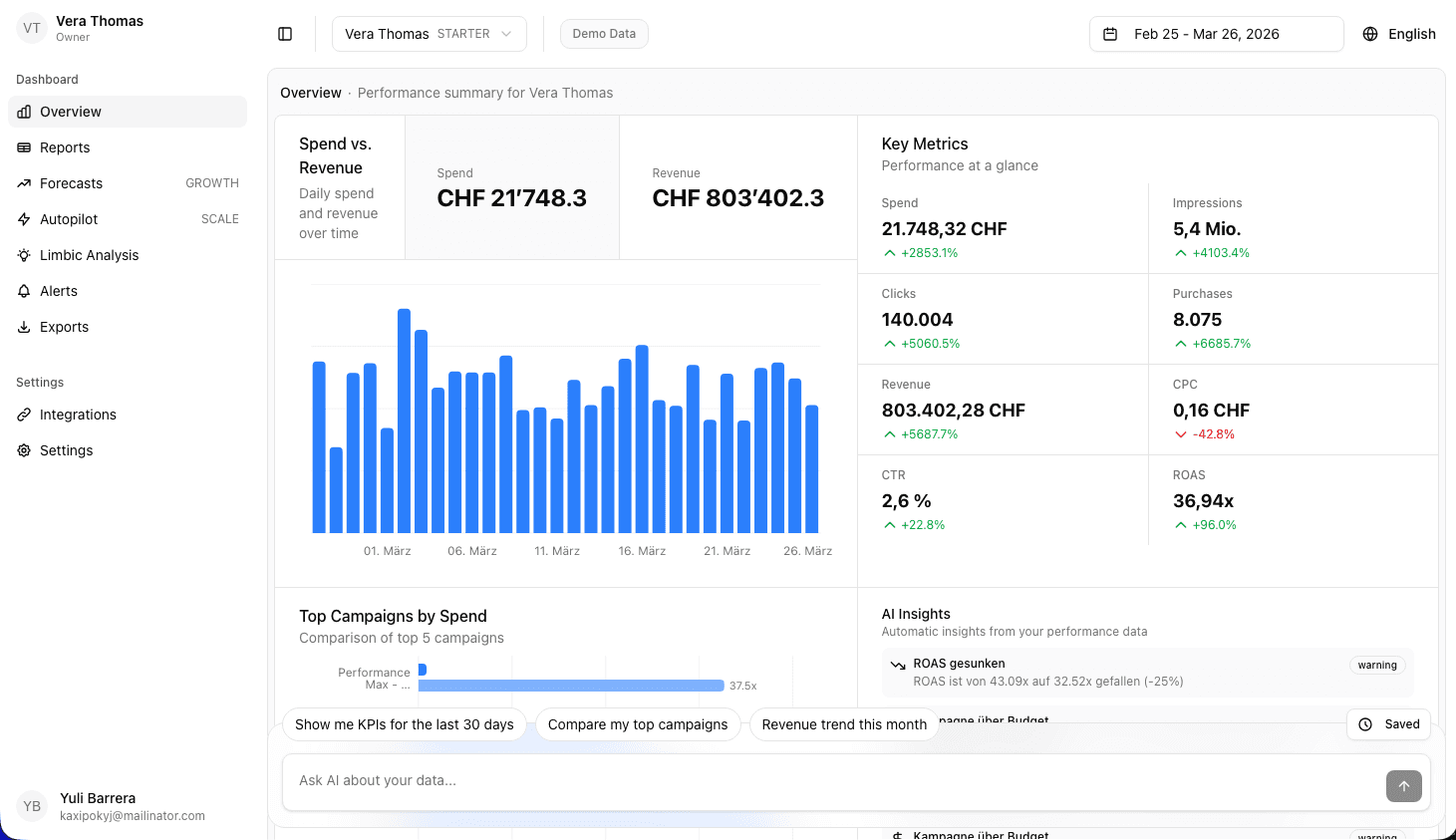Click the tallest bar in spend chart
Viewport: 1456px width, 840px height.
pyautogui.click(x=404, y=420)
